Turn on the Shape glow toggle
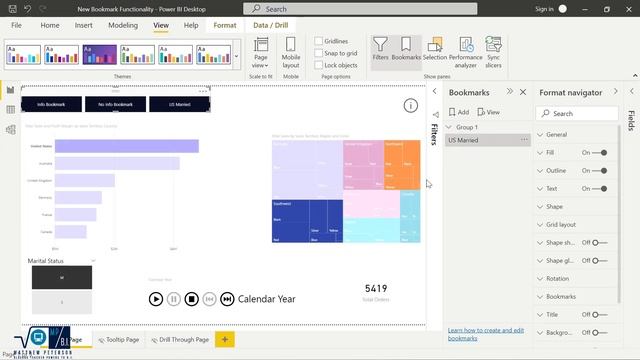The width and height of the screenshot is (640, 360). [x=600, y=260]
